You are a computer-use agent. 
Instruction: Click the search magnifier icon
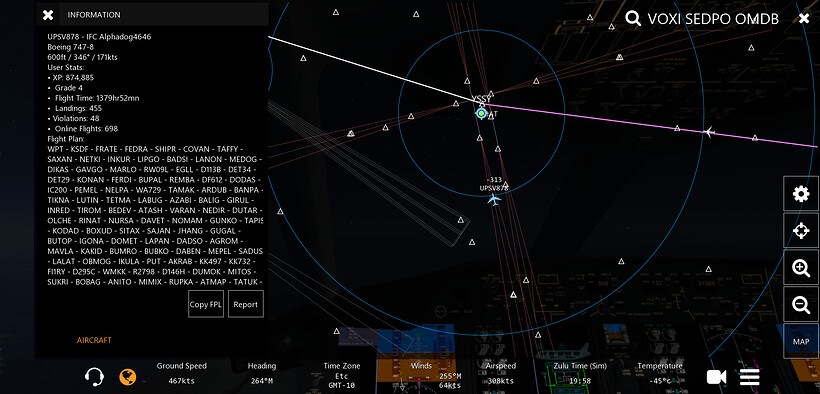click(633, 19)
